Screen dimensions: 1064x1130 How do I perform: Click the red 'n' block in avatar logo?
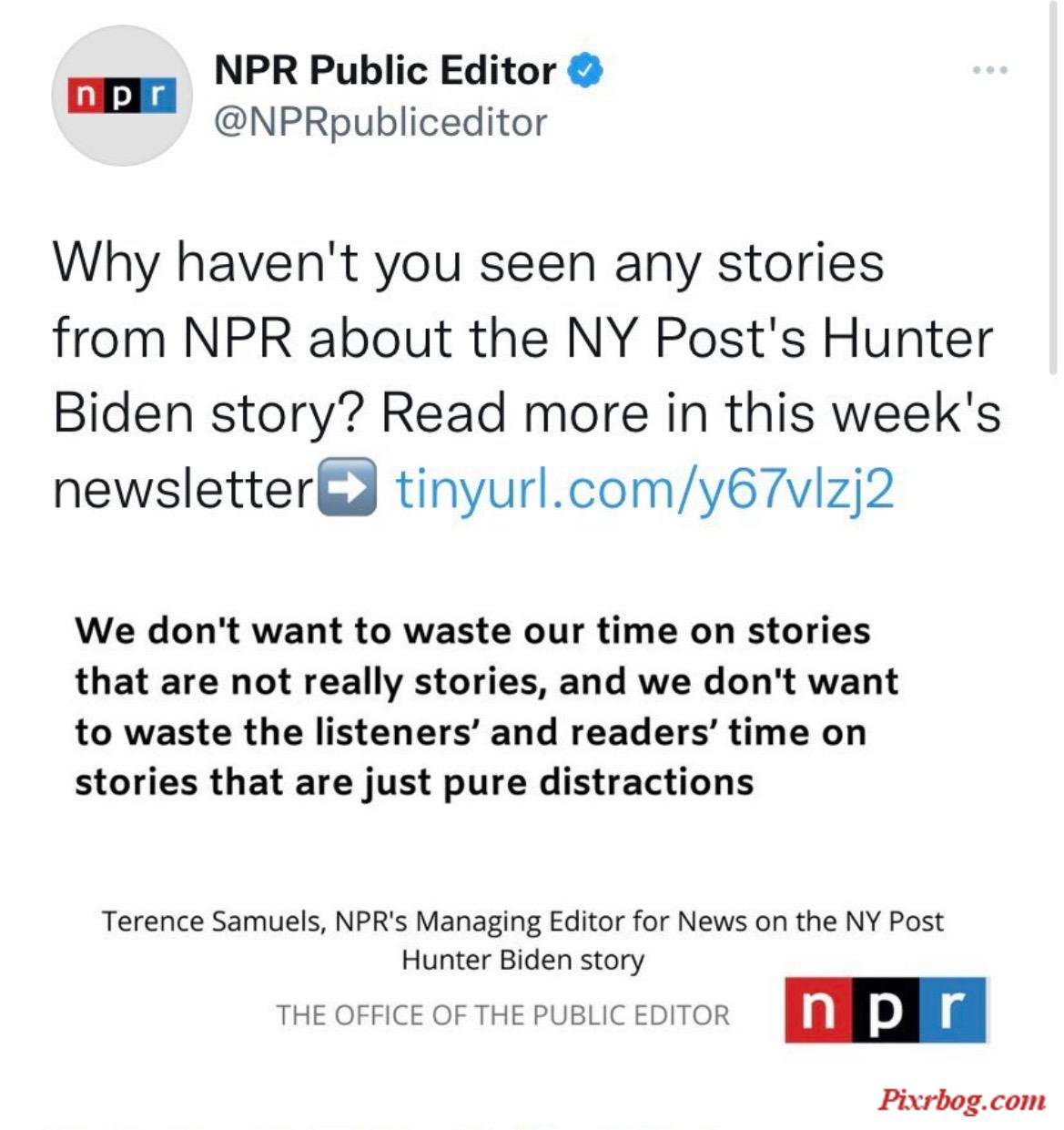[x=86, y=96]
